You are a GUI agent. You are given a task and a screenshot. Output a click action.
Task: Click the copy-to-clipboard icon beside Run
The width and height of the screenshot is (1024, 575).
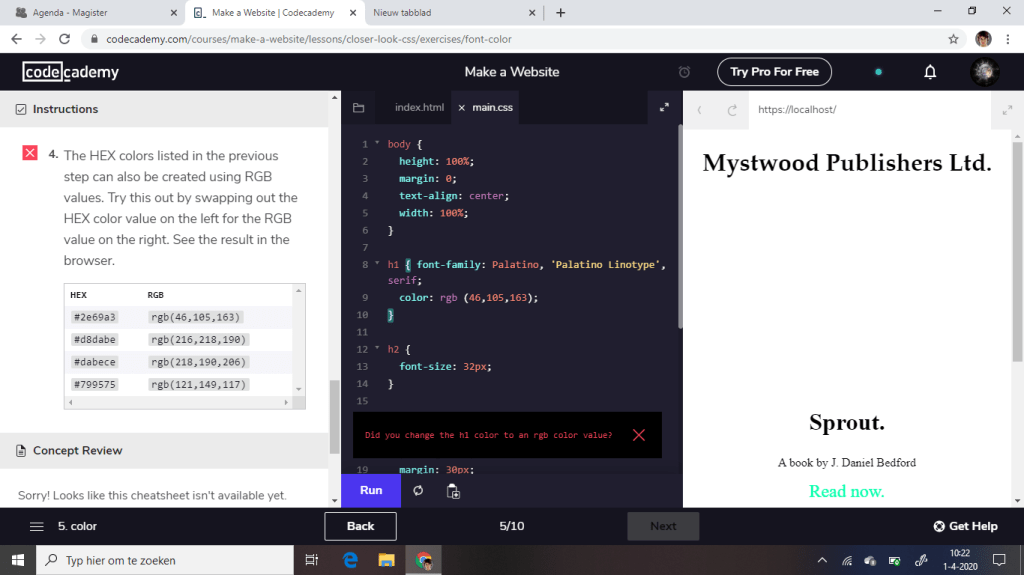tap(453, 491)
